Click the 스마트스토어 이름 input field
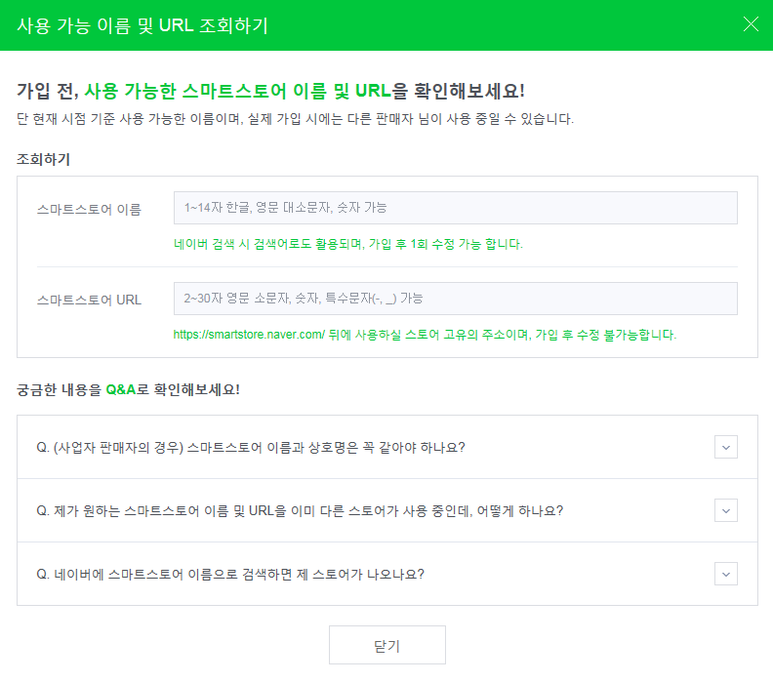Image resolution: width=773 pixels, height=682 pixels. tap(456, 208)
